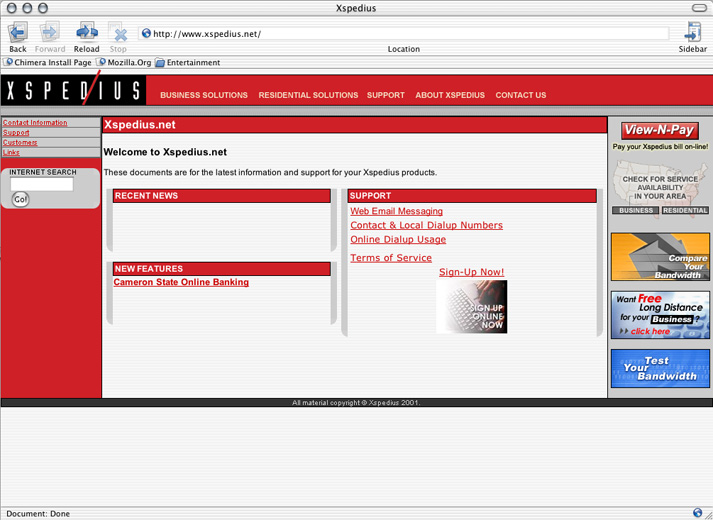The image size is (713, 520).
Task: Click the Test Your Bandwidth banner
Action: click(x=660, y=368)
